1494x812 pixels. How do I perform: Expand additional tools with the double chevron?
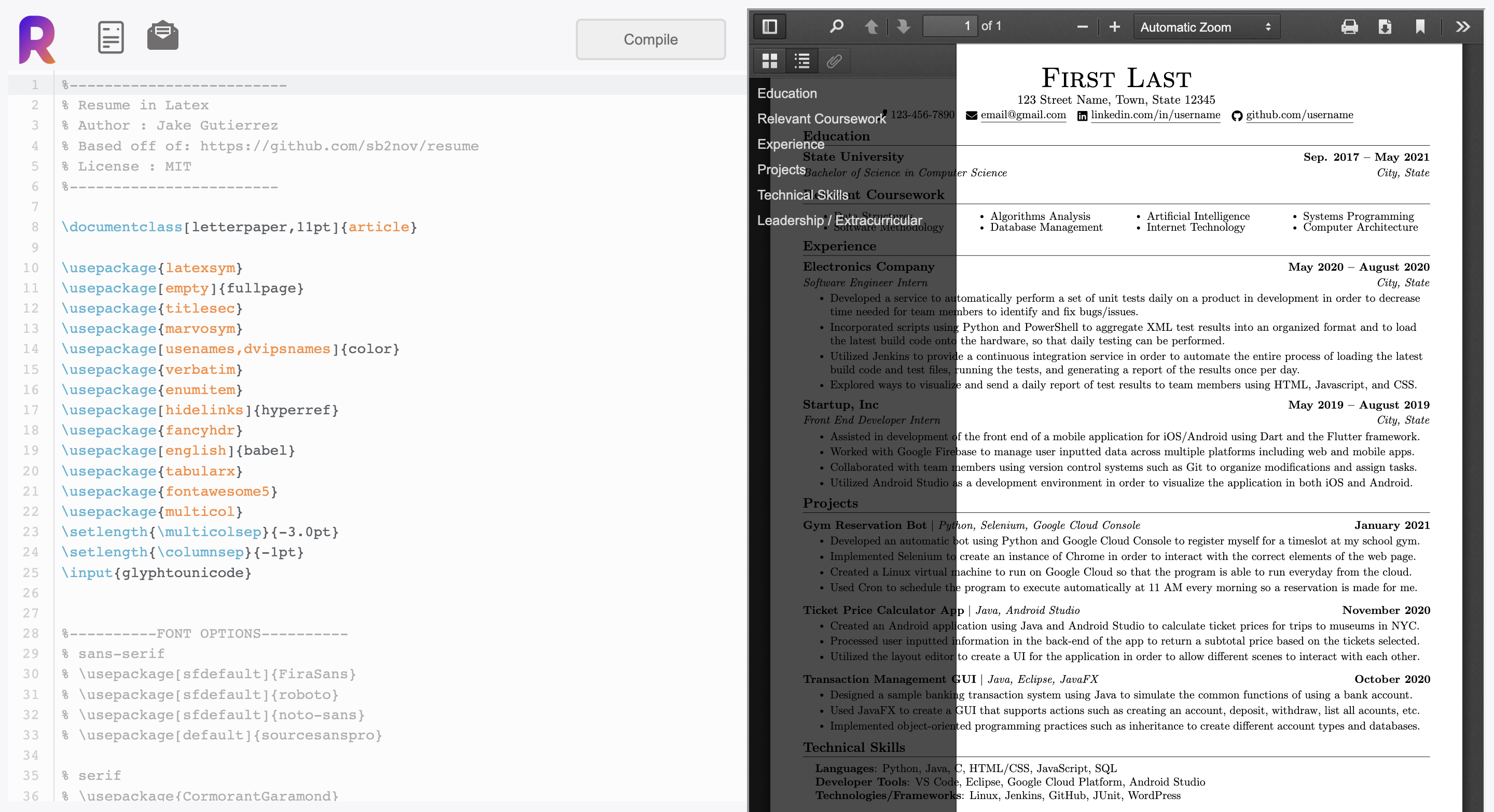[x=1463, y=26]
